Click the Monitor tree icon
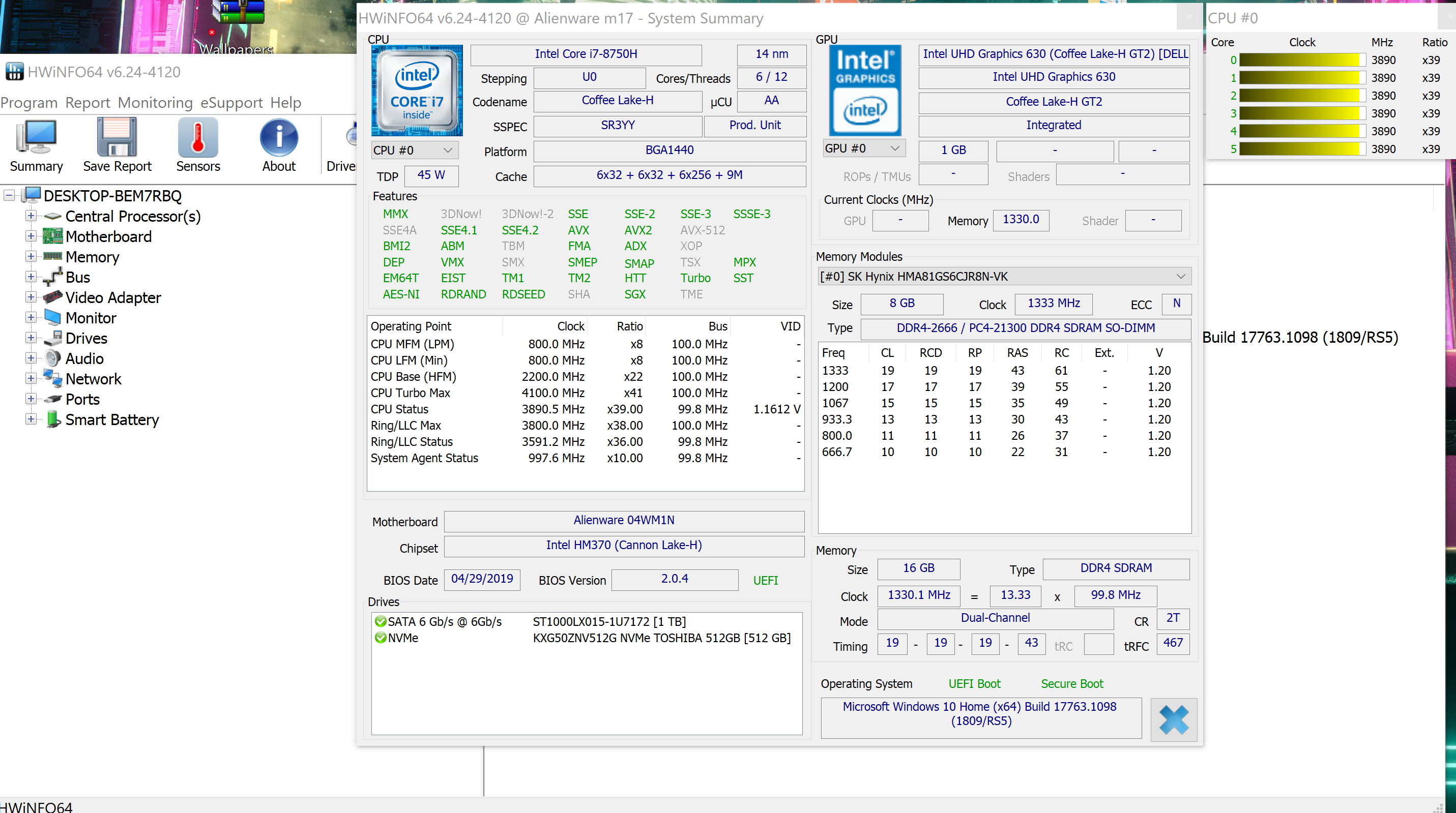This screenshot has width=1456, height=813. point(52,317)
